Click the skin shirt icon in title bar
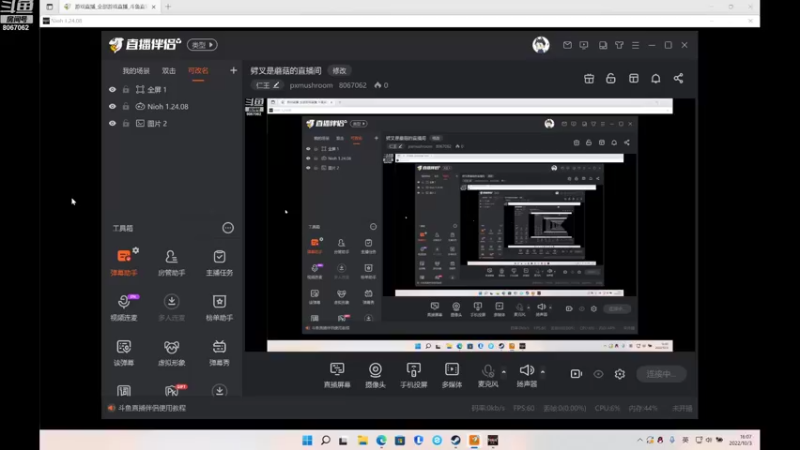 click(x=619, y=45)
